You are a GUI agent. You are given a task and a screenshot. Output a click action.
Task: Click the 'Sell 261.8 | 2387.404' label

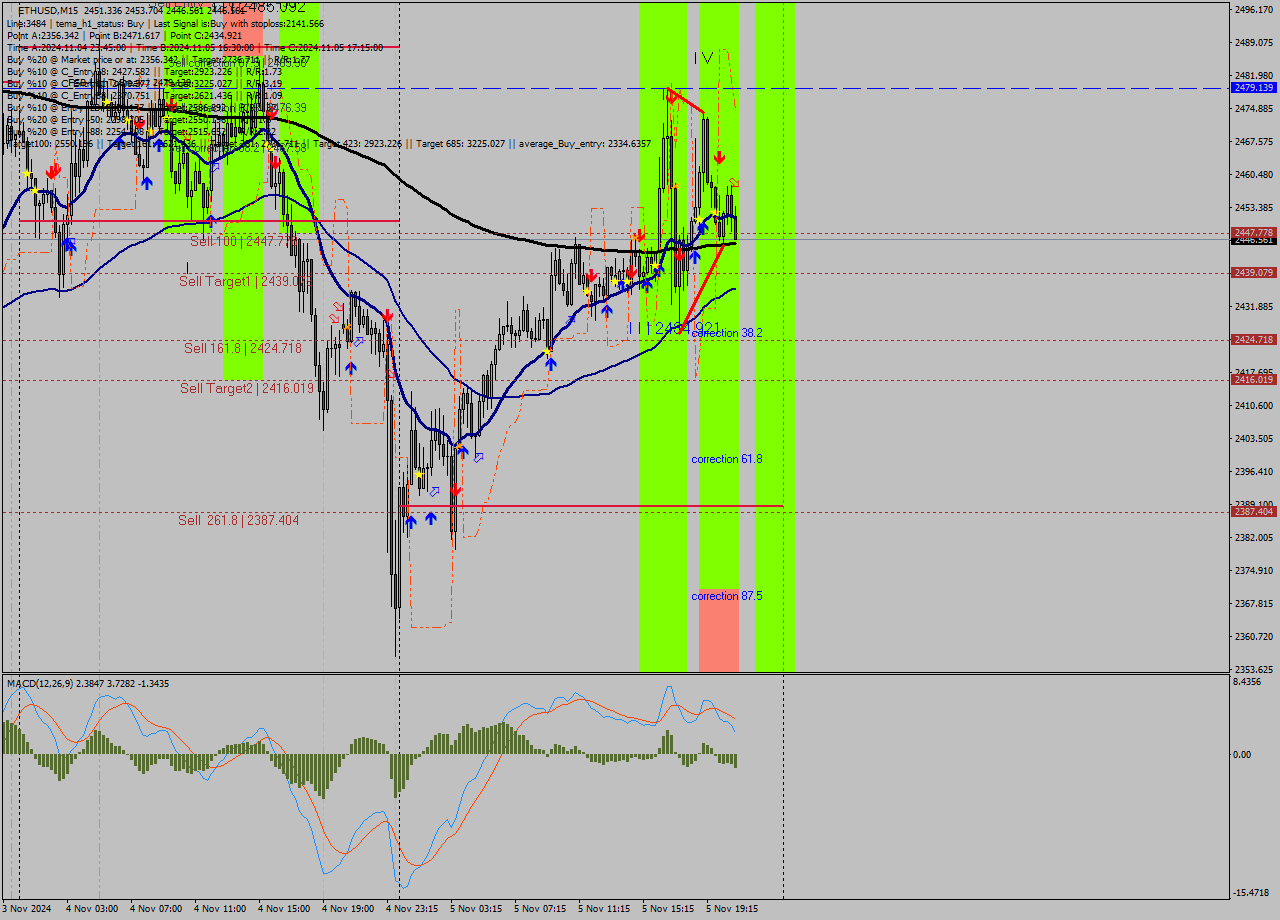point(238,520)
